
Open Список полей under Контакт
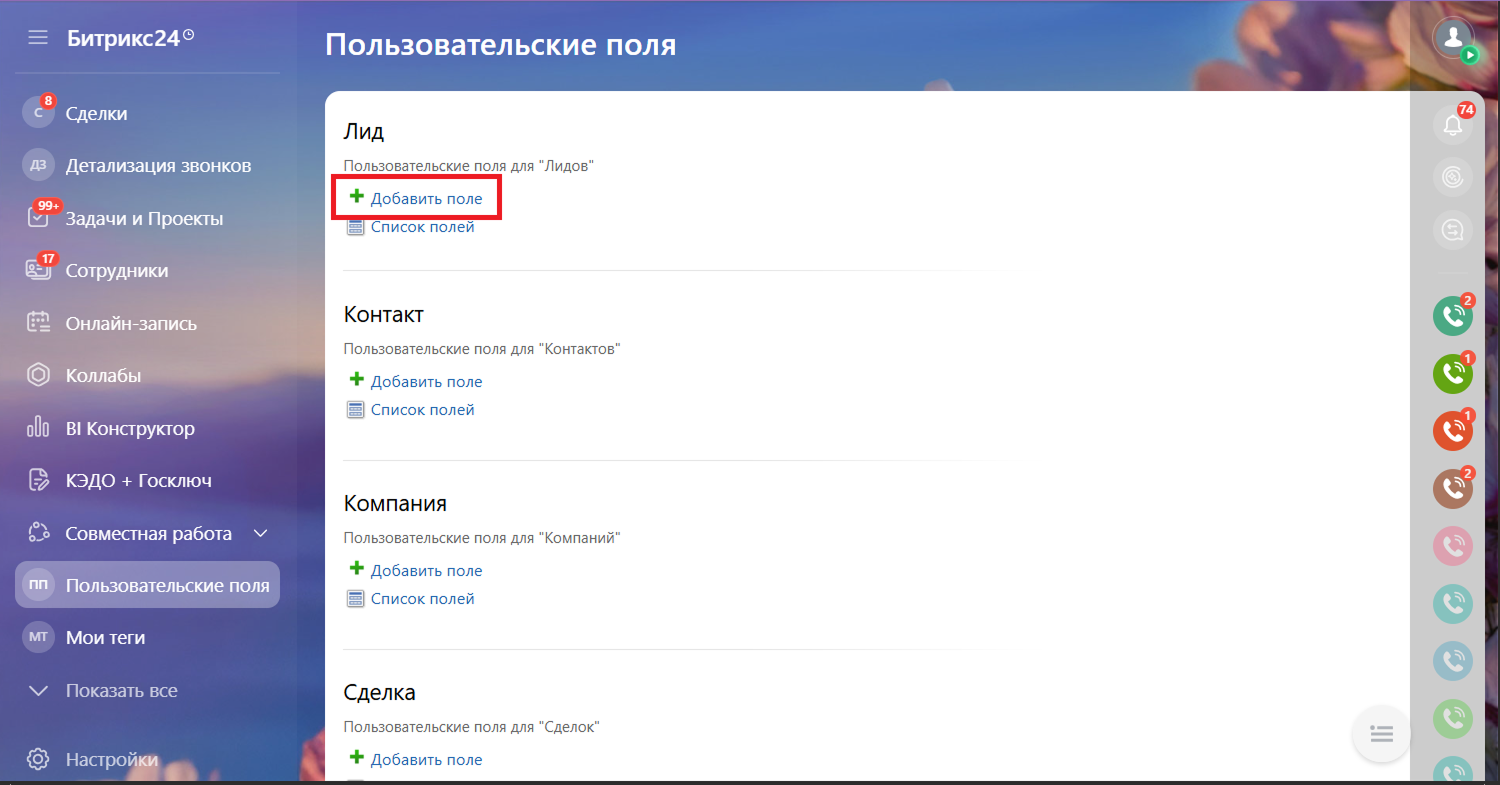[422, 409]
